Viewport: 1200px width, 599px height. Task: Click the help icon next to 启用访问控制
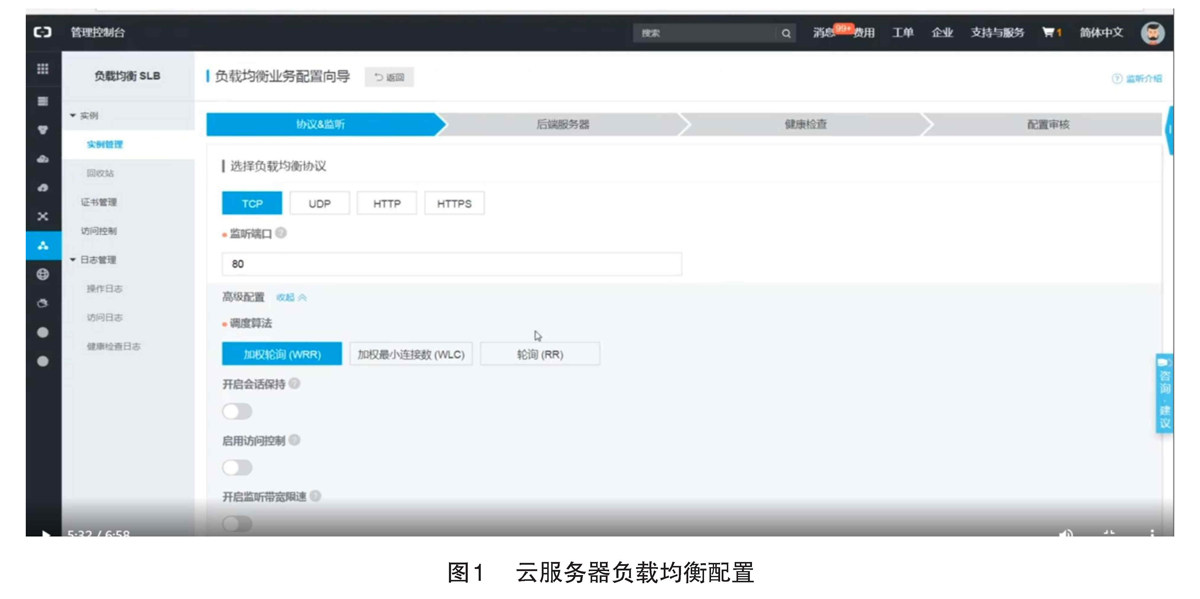[295, 440]
